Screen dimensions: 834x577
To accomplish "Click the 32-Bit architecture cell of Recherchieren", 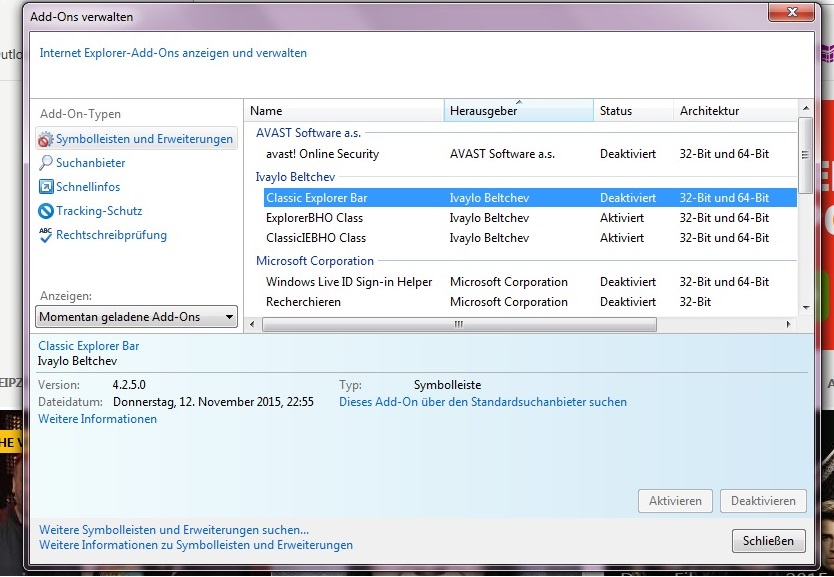I will pyautogui.click(x=695, y=302).
